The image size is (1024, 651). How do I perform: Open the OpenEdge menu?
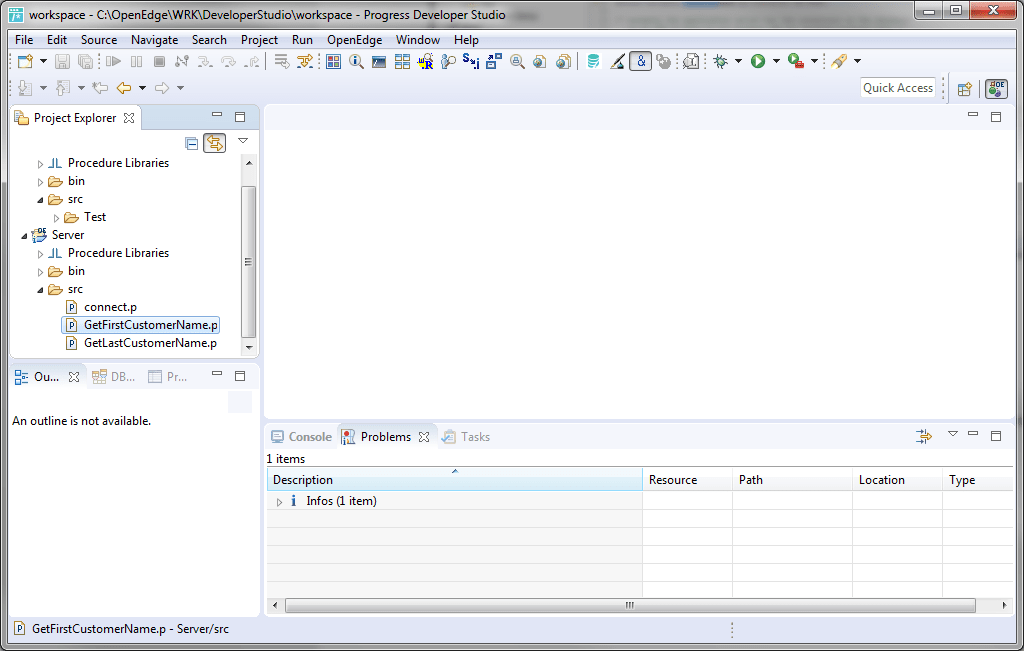tap(355, 40)
